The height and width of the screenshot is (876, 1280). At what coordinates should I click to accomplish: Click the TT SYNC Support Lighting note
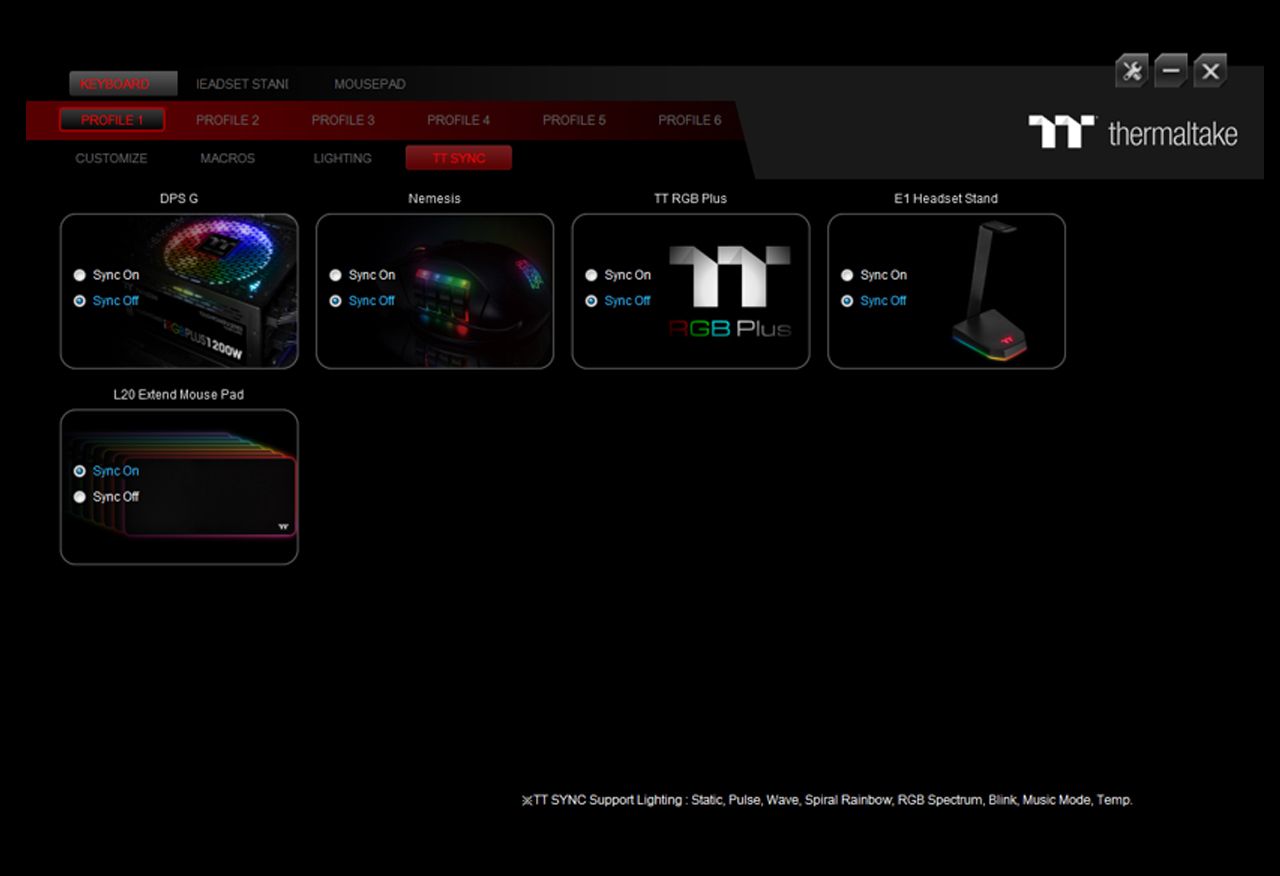(827, 800)
